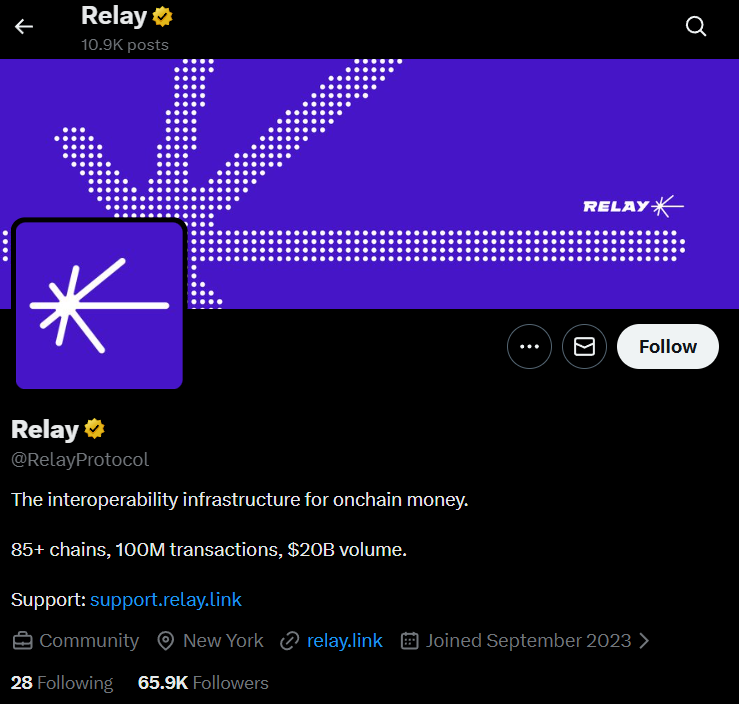Open search with the magnifier icon
739x704 pixels.
click(696, 27)
